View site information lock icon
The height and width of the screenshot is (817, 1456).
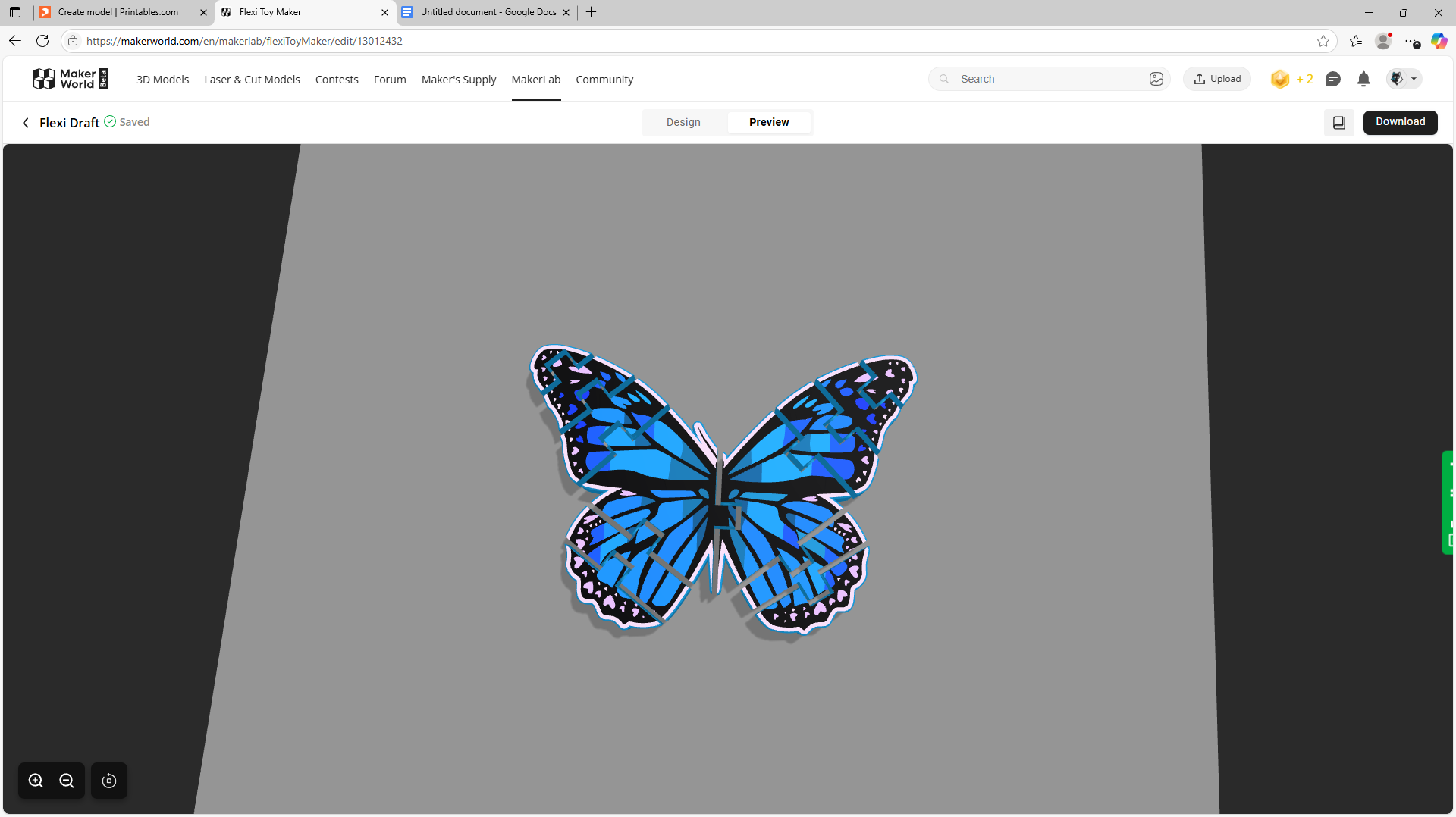pyautogui.click(x=73, y=41)
